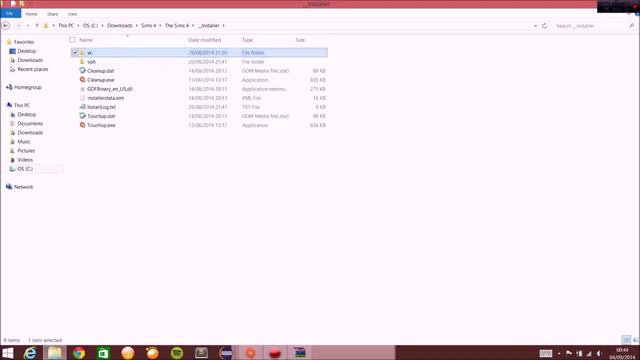This screenshot has height=360, width=640.
Task: Click the volume speaker tray icon
Action: click(x=599, y=353)
